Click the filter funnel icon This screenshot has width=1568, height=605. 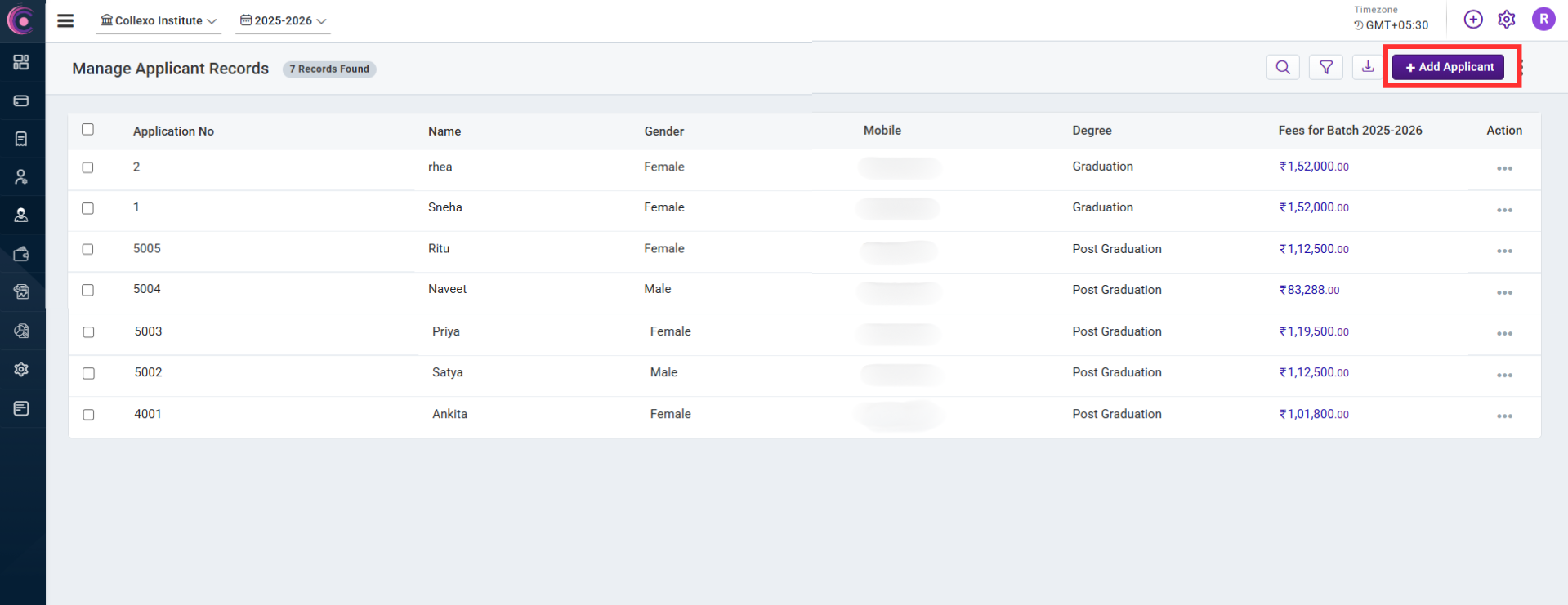(1325, 67)
